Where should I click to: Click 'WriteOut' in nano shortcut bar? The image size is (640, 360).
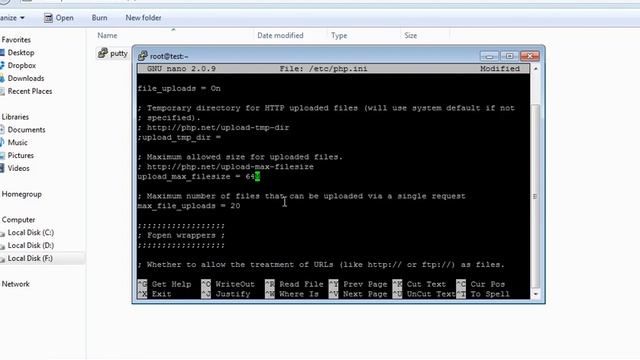(x=235, y=284)
